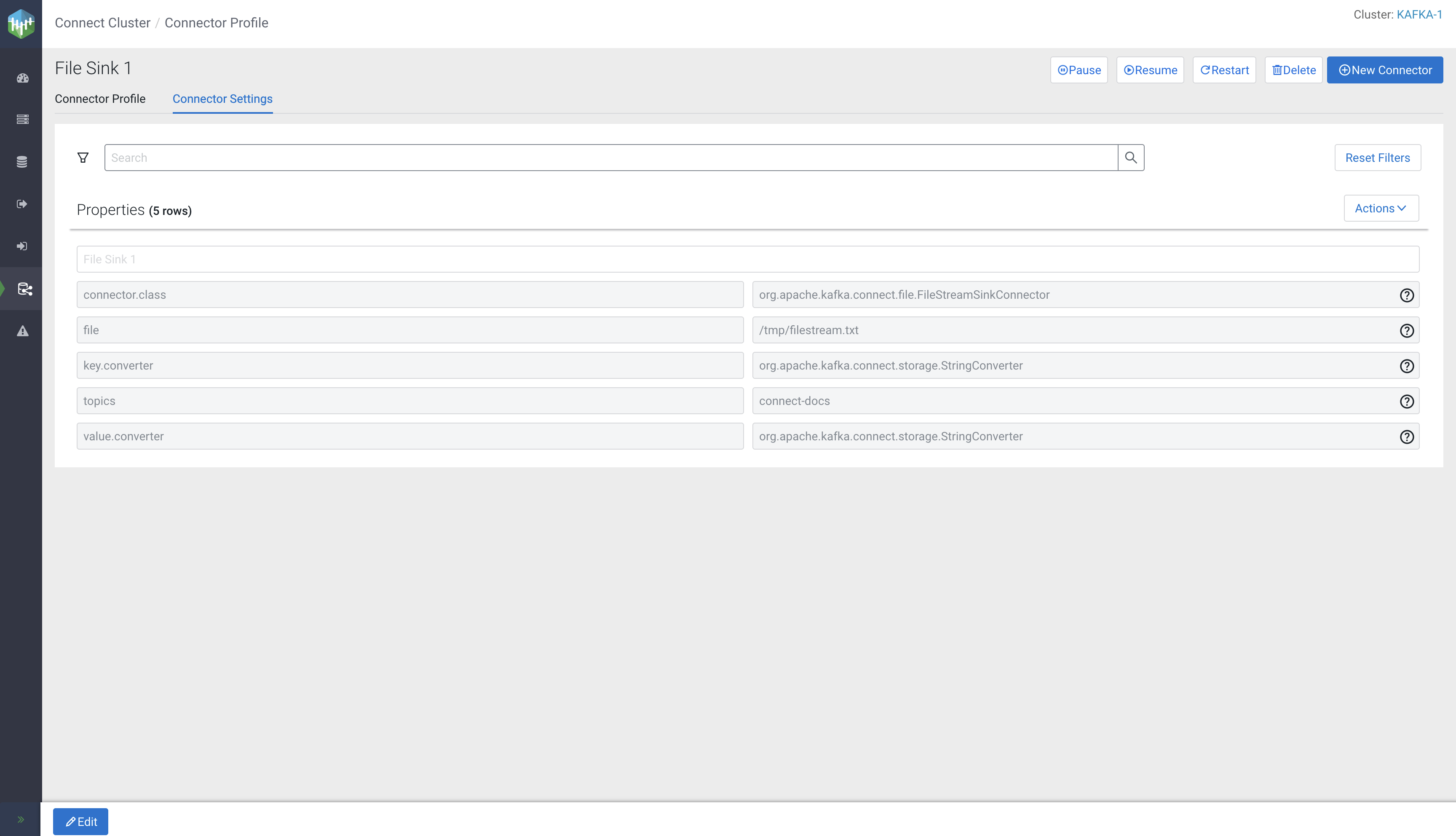
Task: Focus the properties Search field
Action: tap(610, 157)
